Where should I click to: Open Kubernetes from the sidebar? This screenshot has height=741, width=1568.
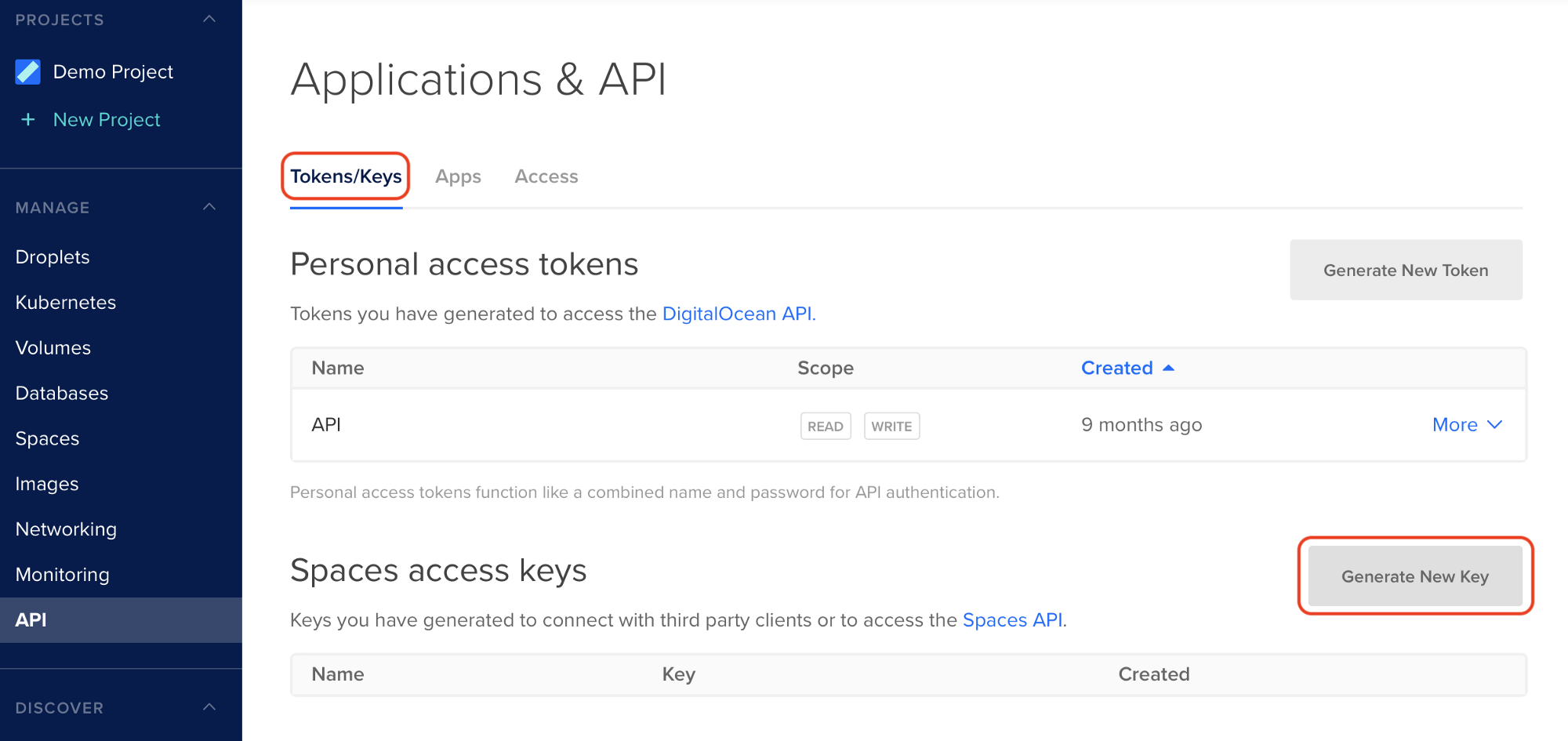click(66, 303)
